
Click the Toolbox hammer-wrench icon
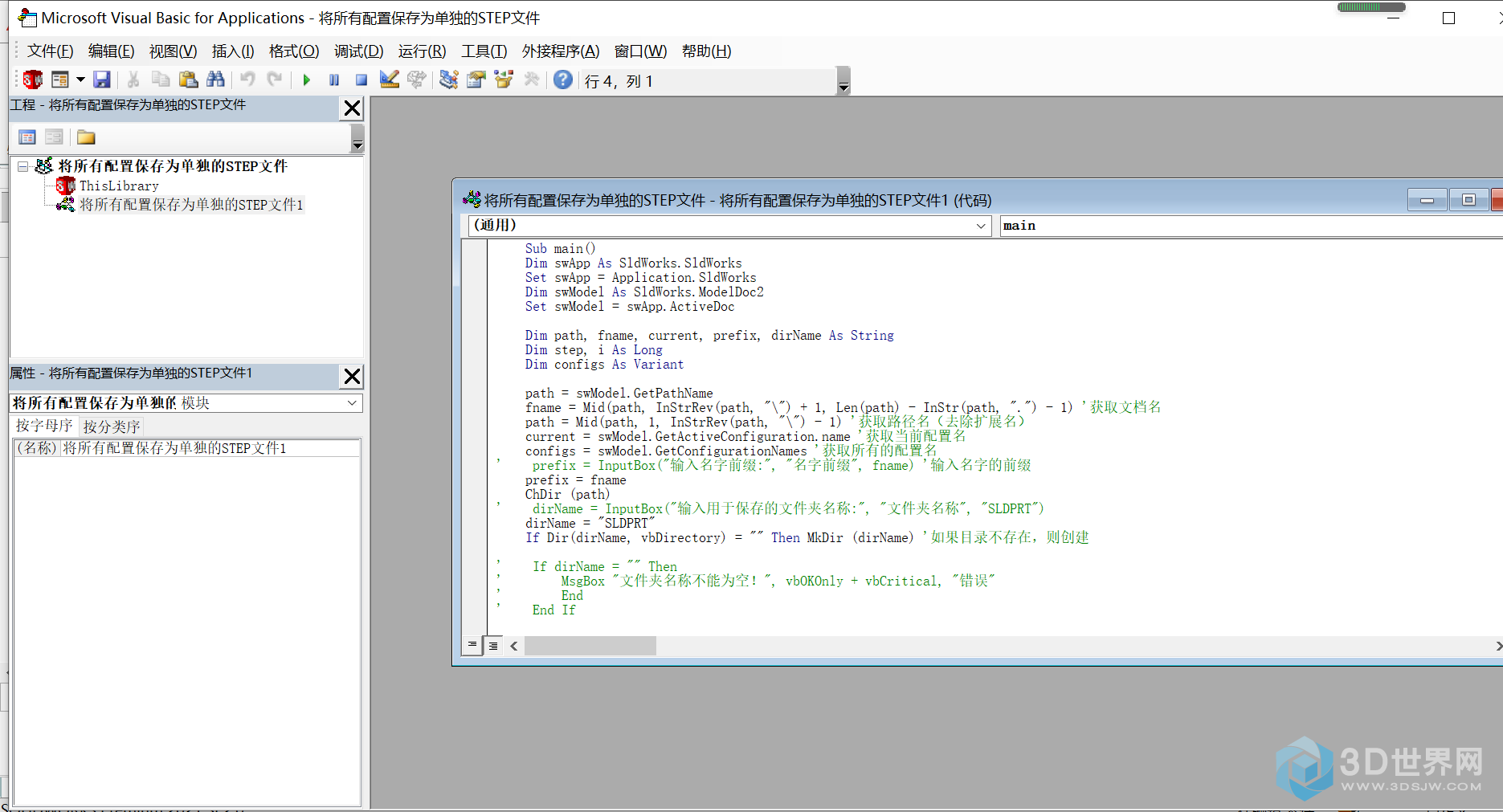coord(531,80)
